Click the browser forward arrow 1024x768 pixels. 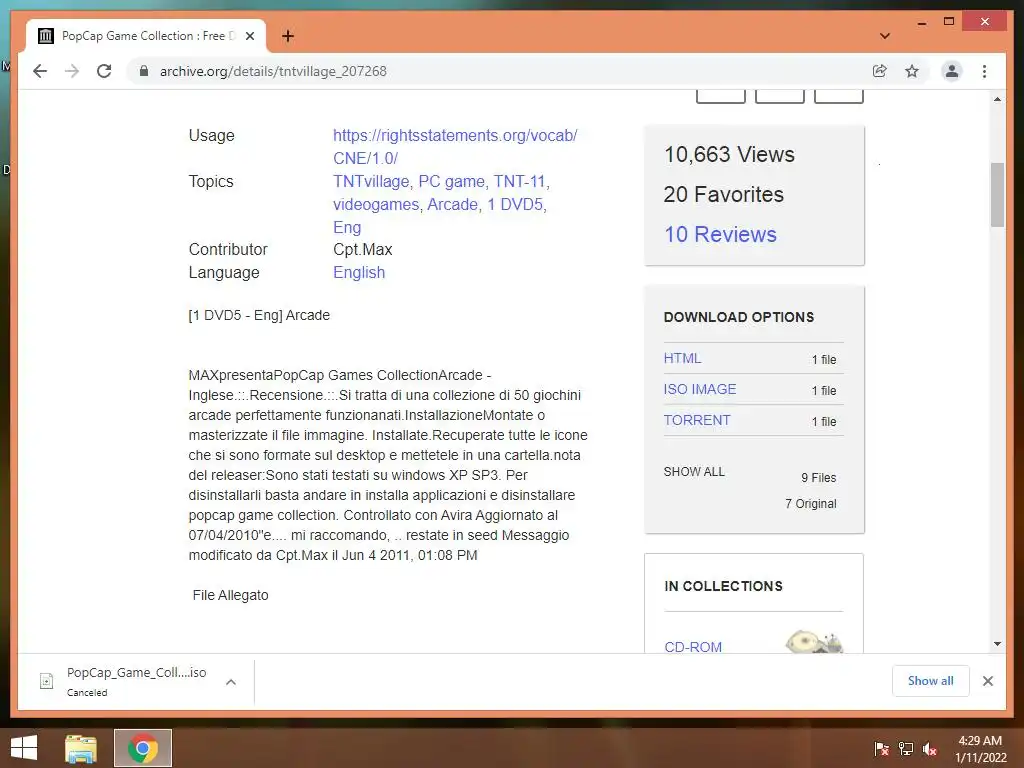[x=72, y=71]
